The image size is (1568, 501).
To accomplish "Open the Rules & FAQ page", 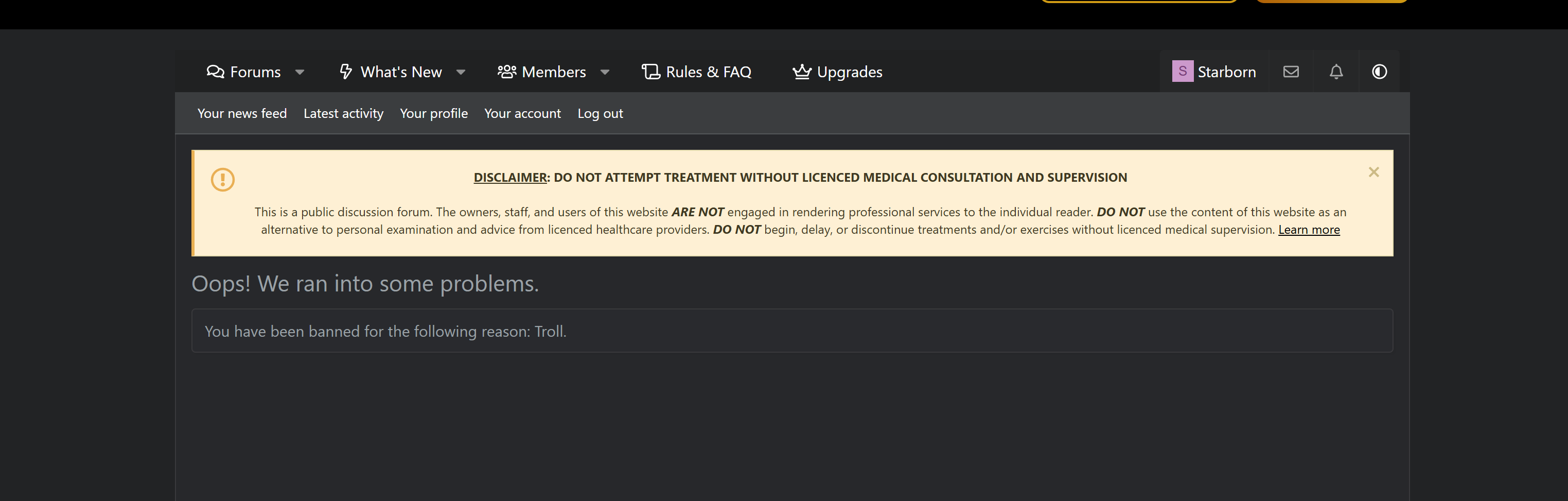I will click(696, 72).
